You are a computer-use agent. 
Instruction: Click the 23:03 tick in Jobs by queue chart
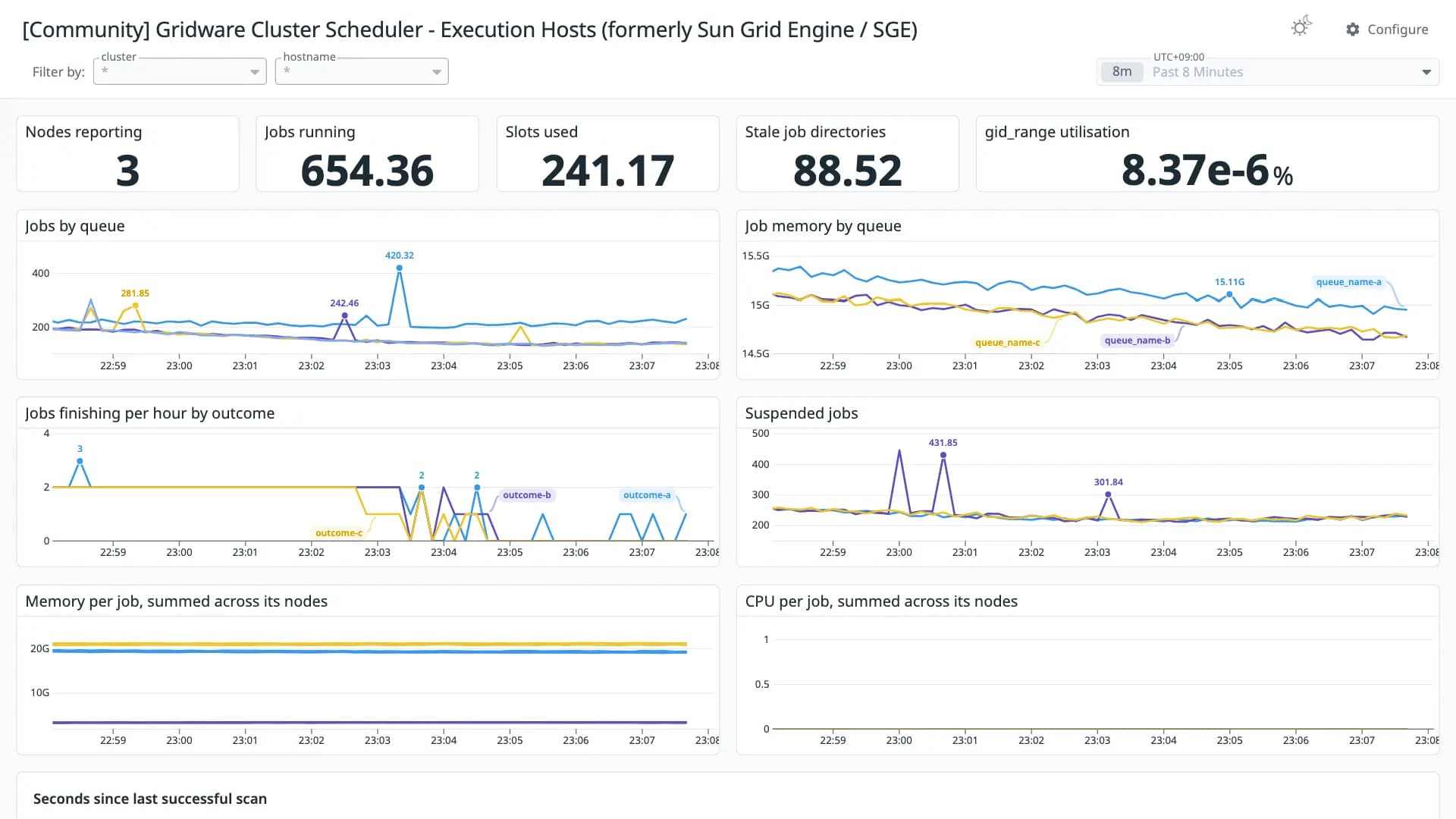377,366
